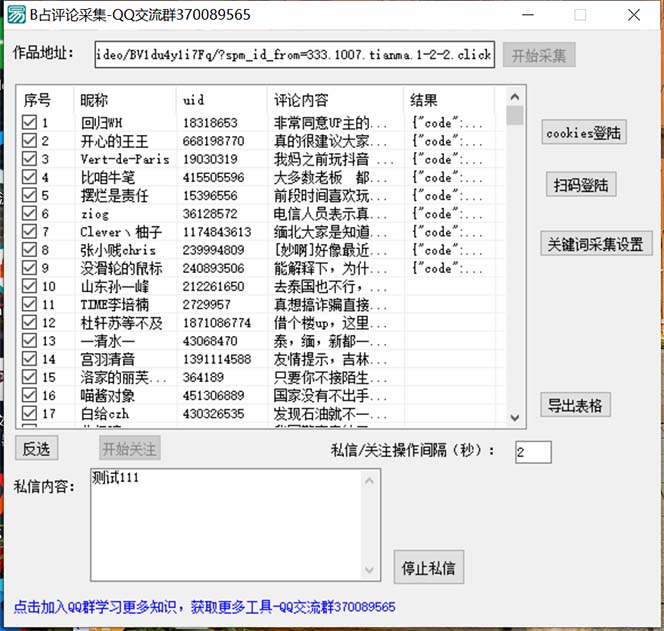Viewport: 664px width, 631px height.
Task: Click the cookies登陆 button
Action: point(584,132)
